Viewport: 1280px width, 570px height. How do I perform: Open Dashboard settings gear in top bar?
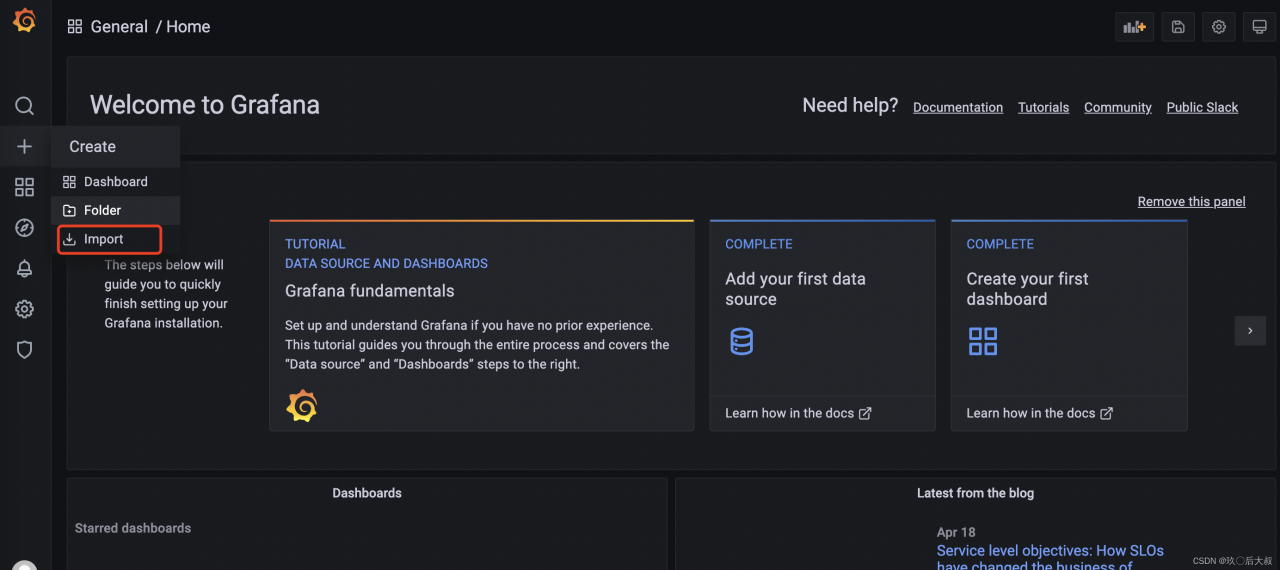point(1219,27)
